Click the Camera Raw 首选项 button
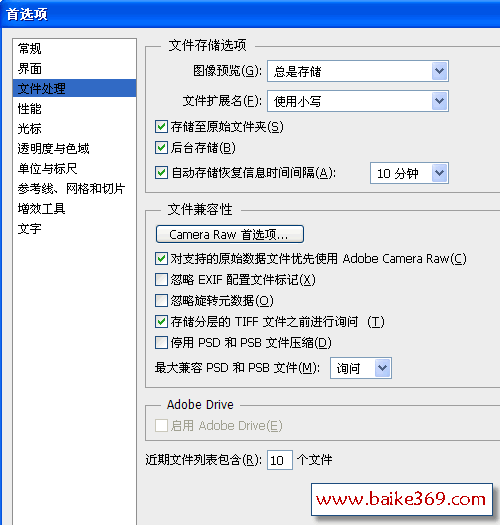Viewport: 500px width, 525px height. (x=230, y=234)
